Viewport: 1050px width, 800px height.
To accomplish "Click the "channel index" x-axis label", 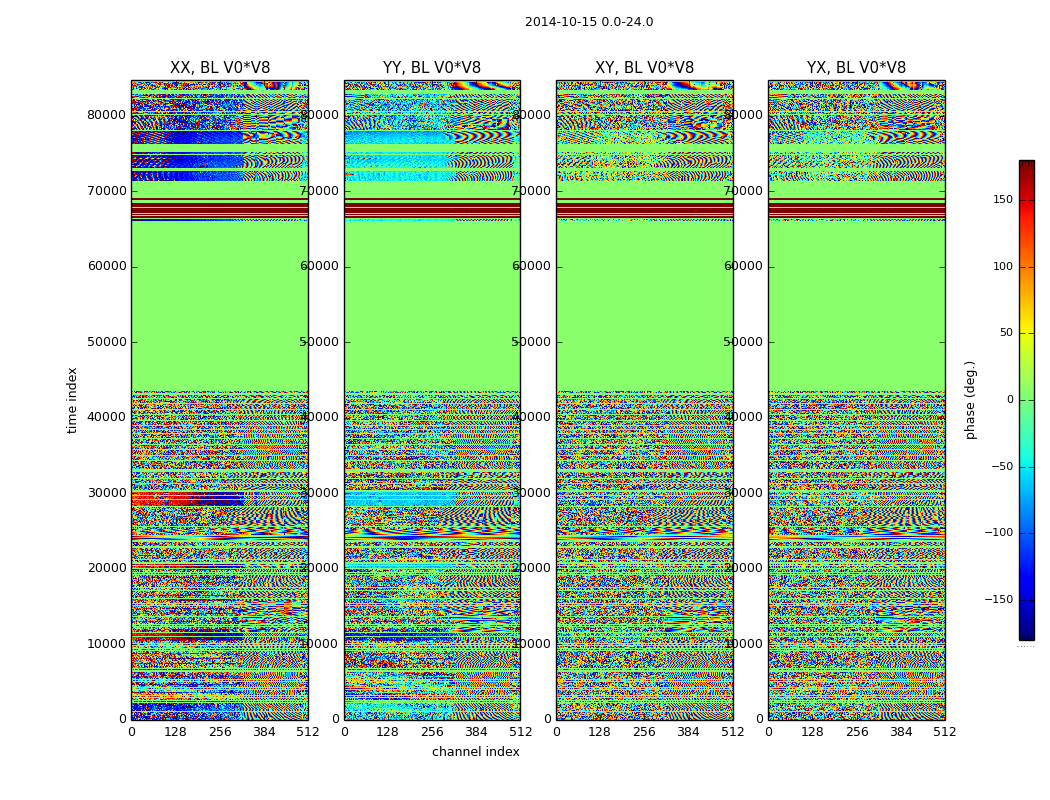I will pos(475,752).
